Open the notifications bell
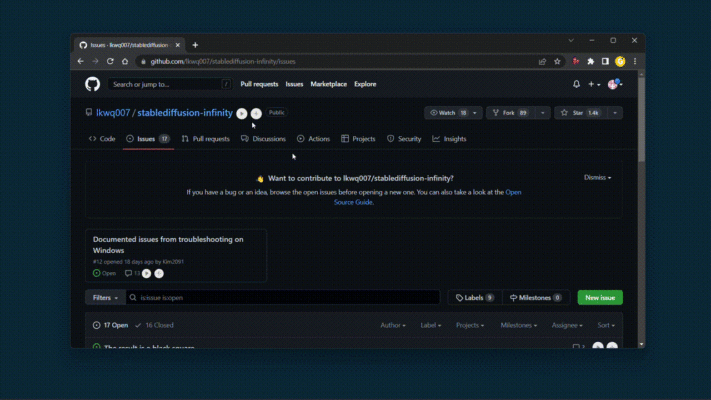This screenshot has height=400, width=711. (576, 84)
